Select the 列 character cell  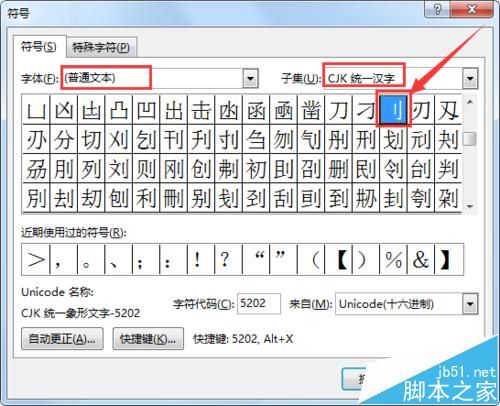tap(91, 168)
